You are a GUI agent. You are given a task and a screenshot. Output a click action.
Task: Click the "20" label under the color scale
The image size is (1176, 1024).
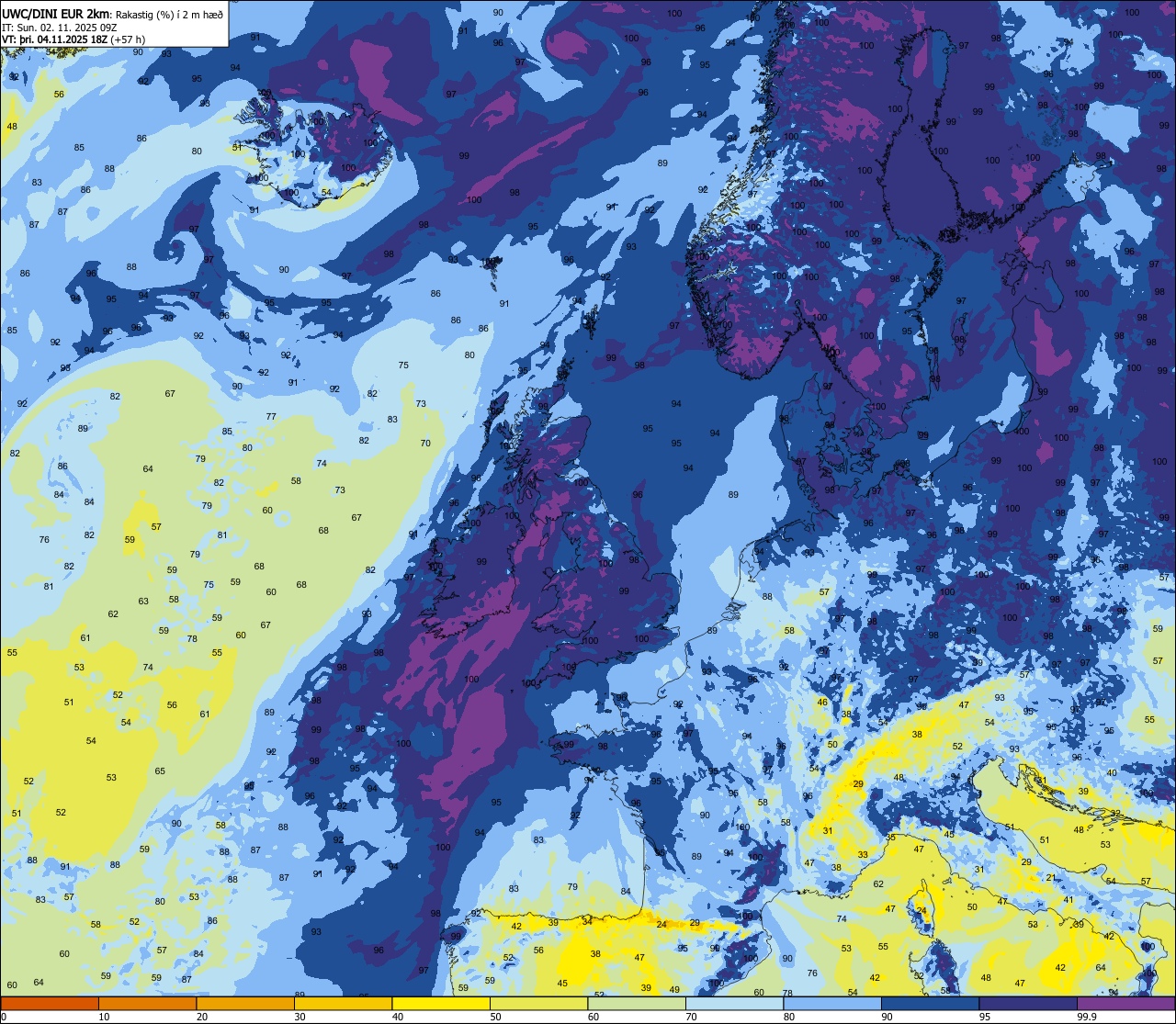pos(202,1017)
